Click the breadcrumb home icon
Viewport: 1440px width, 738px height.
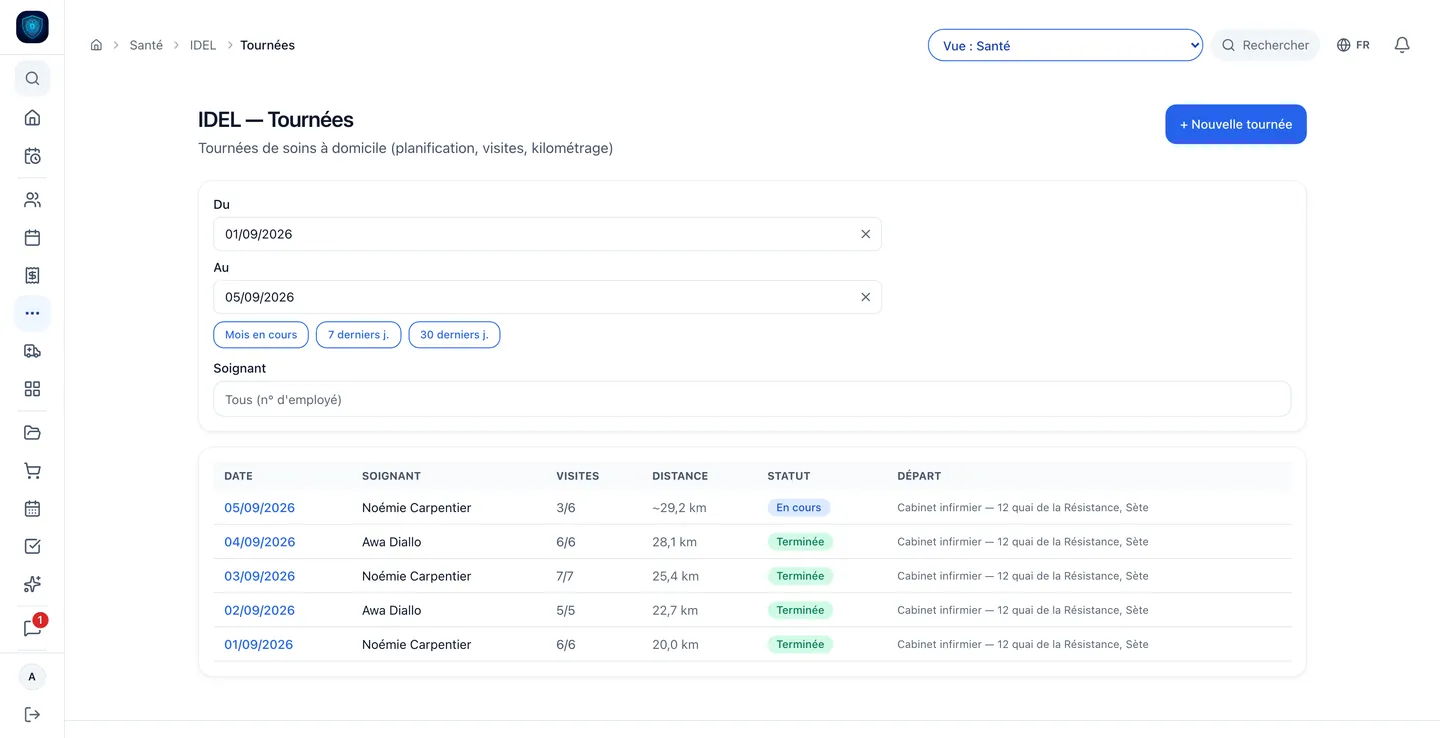click(x=96, y=45)
